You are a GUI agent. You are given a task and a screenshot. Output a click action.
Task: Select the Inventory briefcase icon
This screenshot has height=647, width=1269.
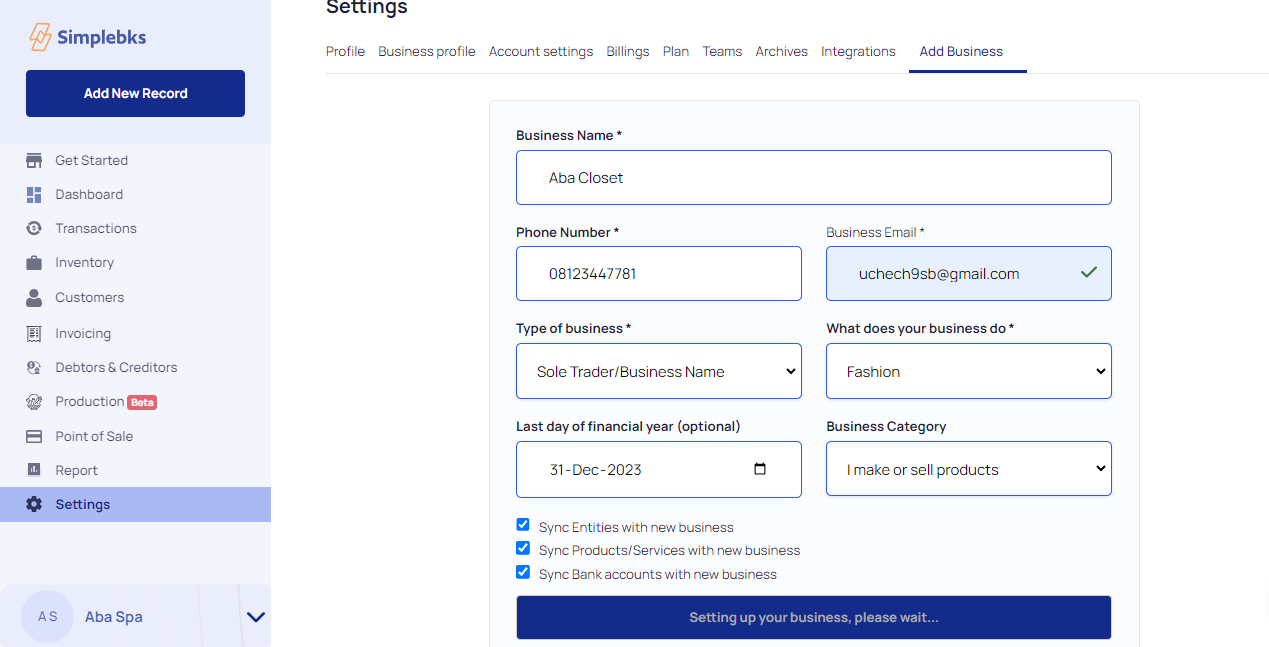coord(34,263)
